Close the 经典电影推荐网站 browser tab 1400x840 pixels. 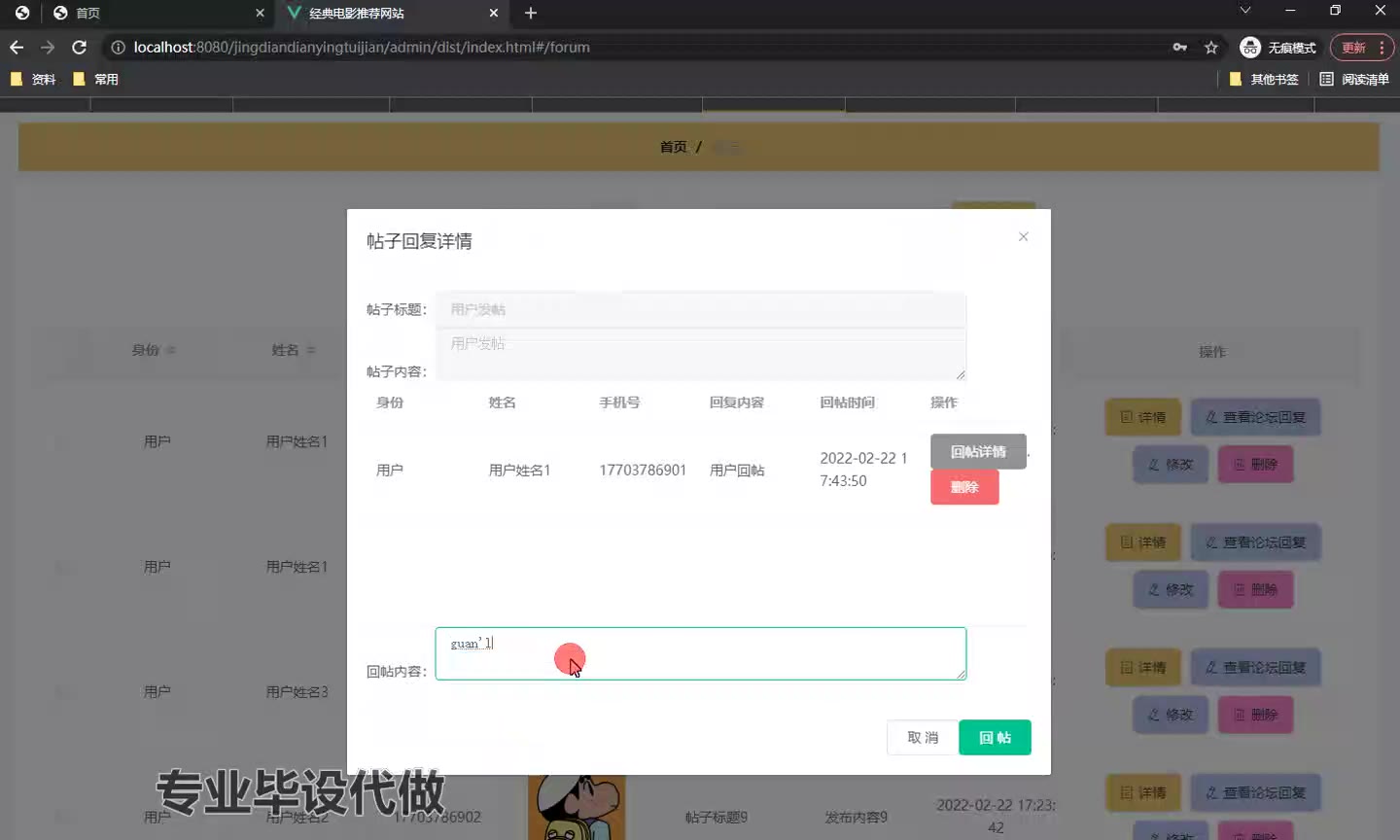(x=494, y=13)
